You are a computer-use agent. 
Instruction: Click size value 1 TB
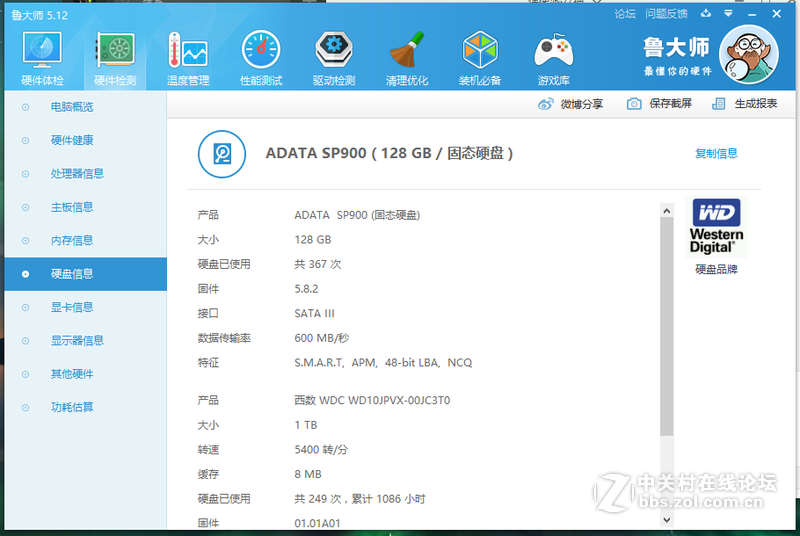(x=306, y=425)
